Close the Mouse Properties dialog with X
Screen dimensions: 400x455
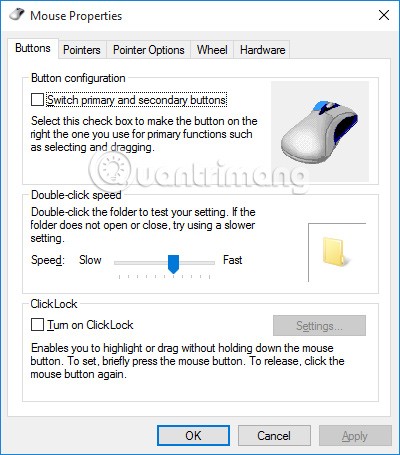[384, 15]
